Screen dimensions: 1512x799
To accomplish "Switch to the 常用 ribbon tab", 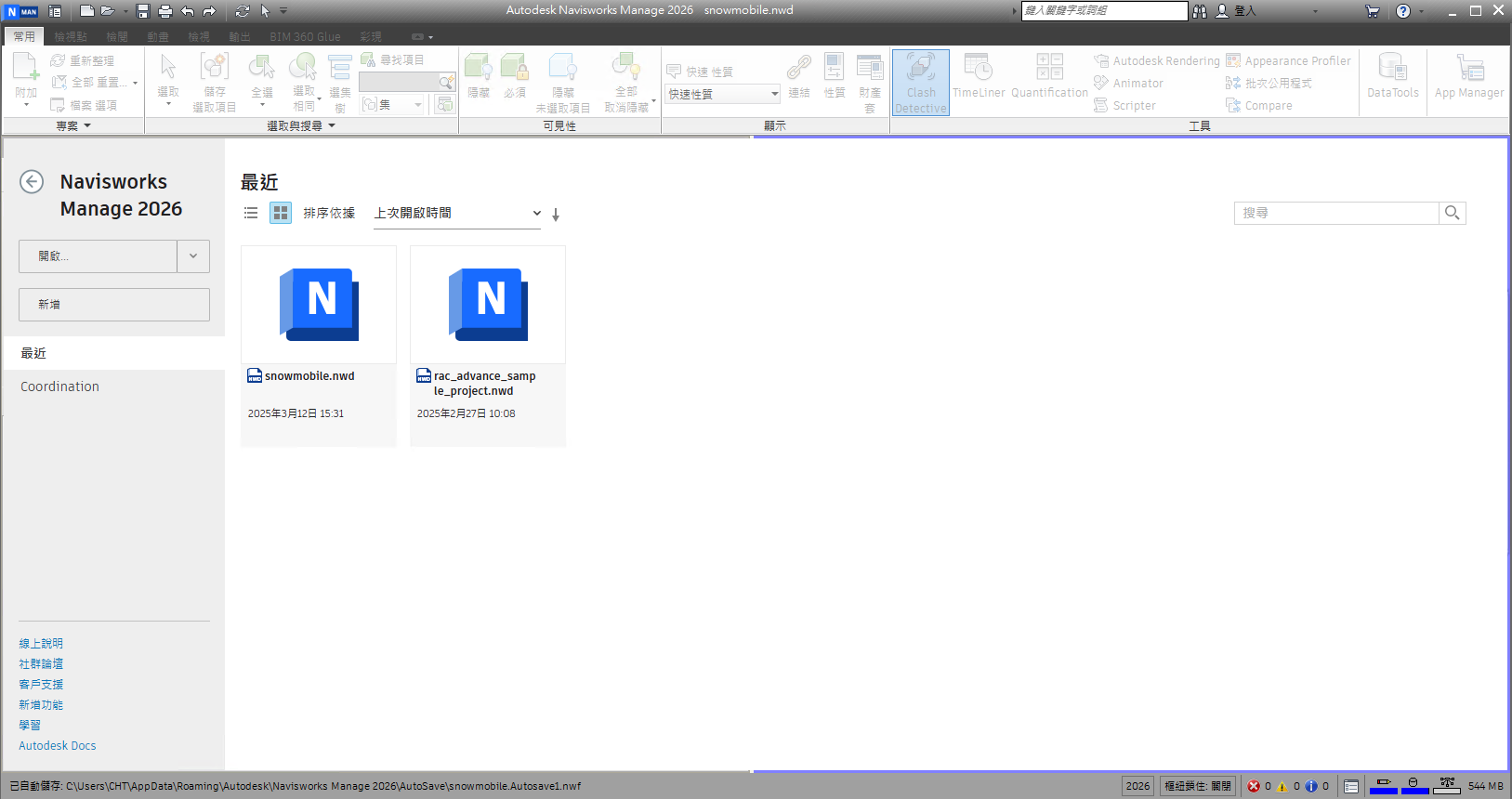I will pyautogui.click(x=24, y=36).
